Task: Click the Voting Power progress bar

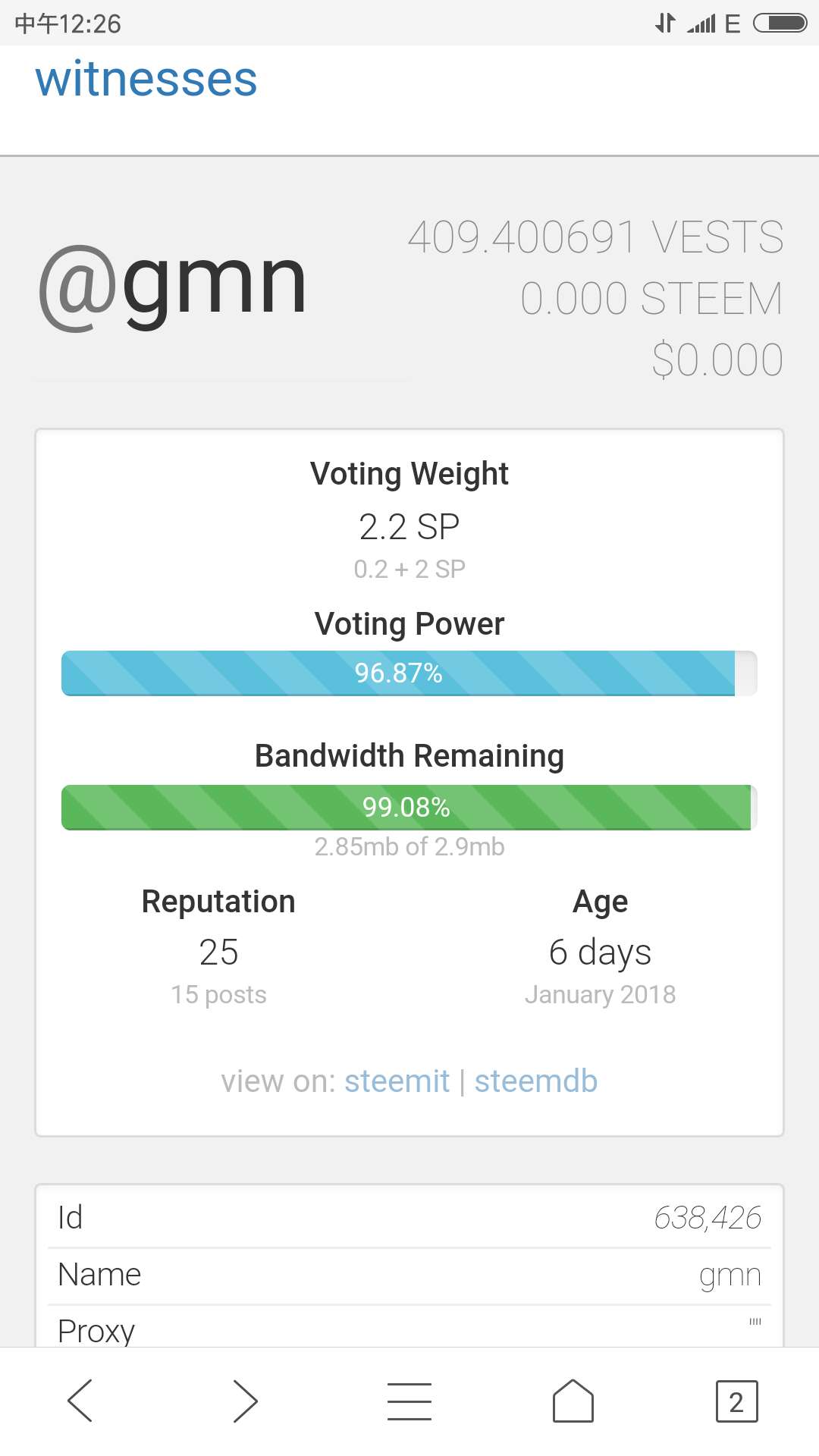Action: [x=409, y=673]
